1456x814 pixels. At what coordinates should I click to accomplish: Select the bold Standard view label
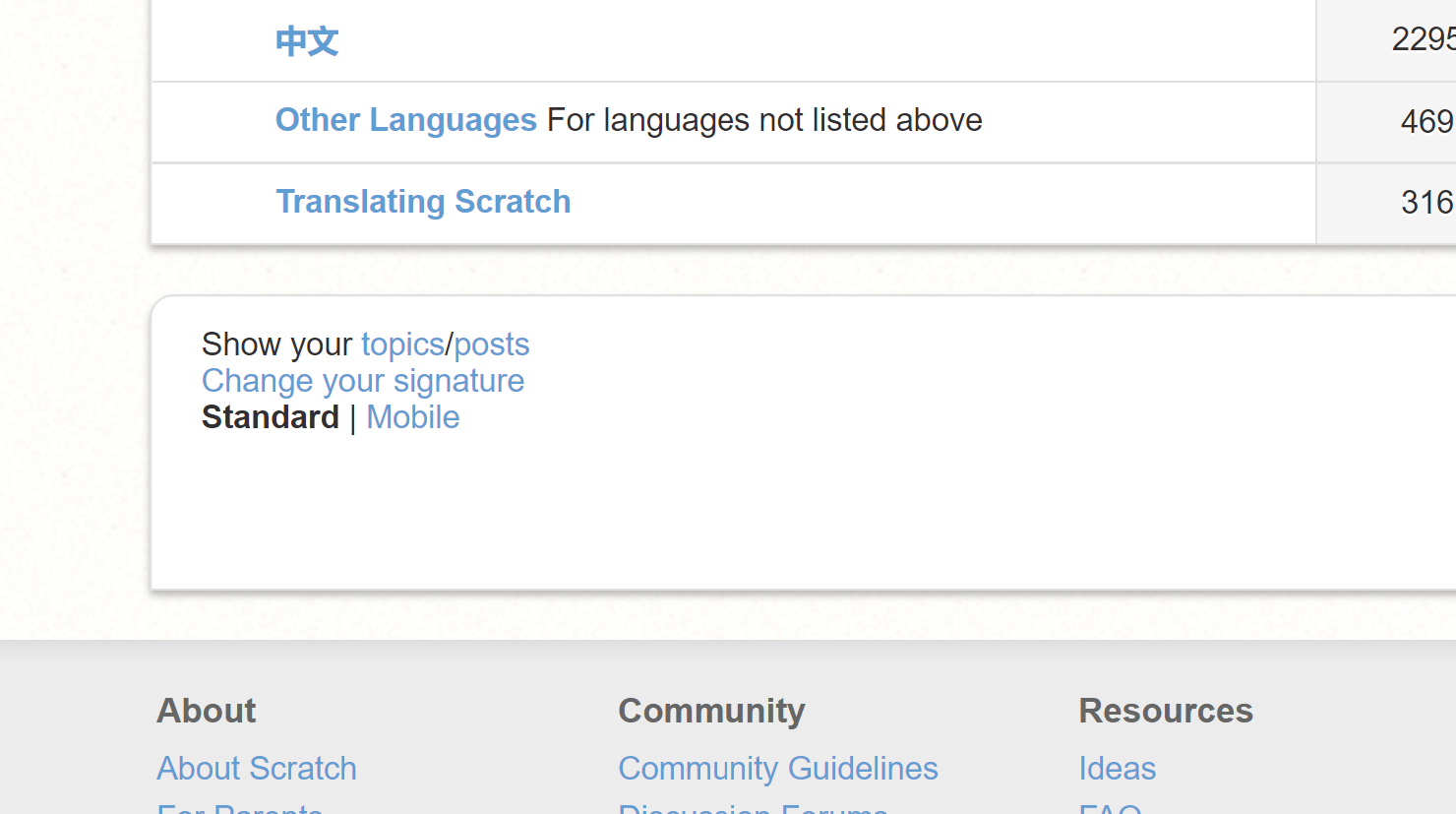[271, 417]
